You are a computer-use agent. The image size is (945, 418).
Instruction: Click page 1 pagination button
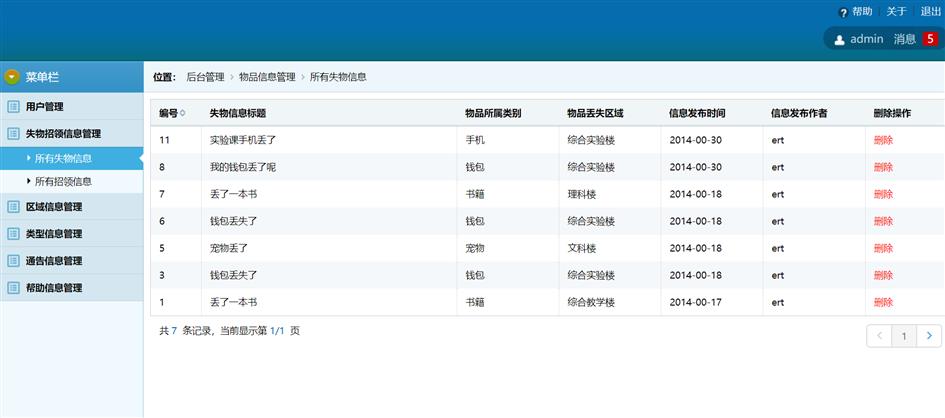(904, 336)
